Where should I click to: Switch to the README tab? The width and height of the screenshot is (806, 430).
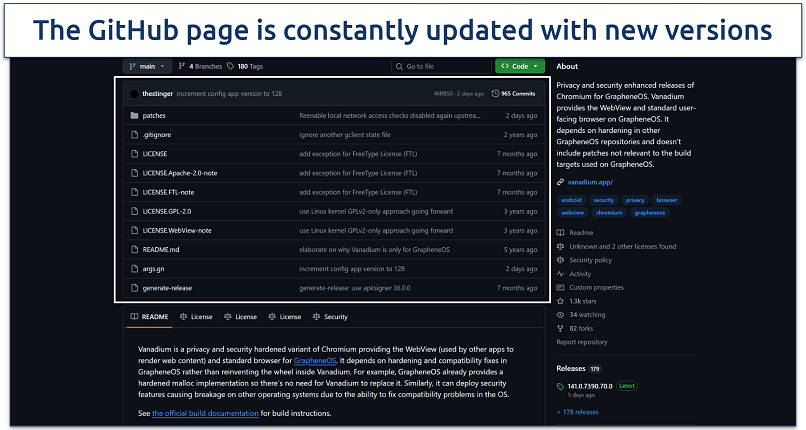click(149, 317)
